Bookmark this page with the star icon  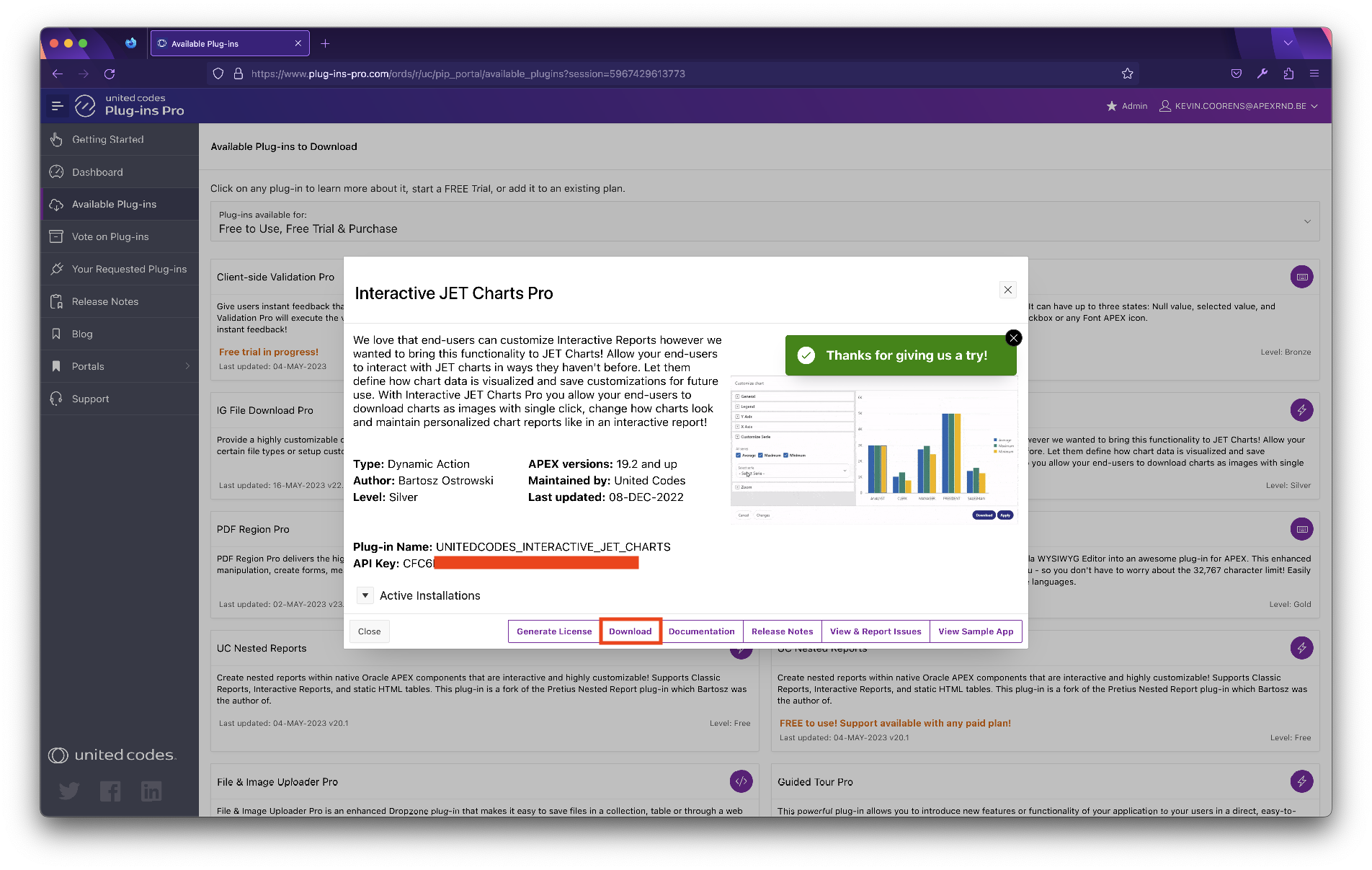point(1128,74)
